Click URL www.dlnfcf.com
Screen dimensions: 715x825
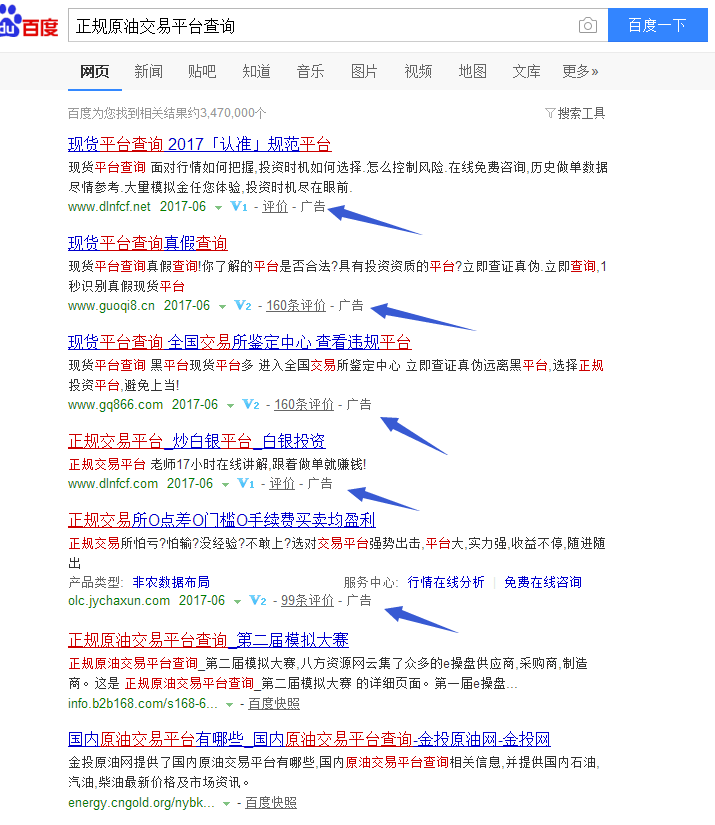point(113,483)
